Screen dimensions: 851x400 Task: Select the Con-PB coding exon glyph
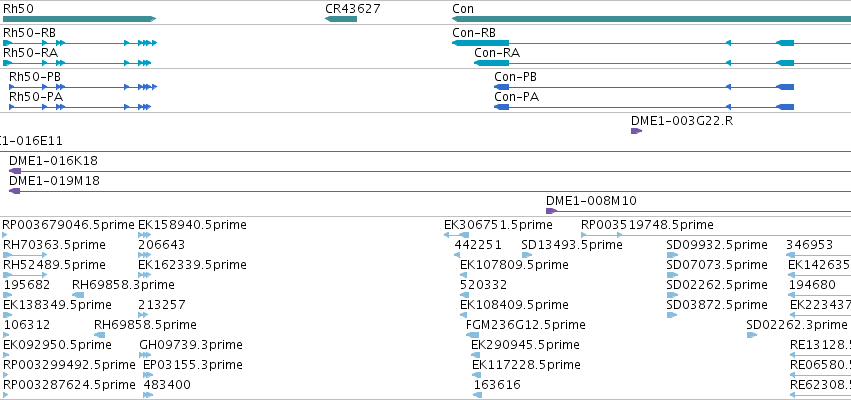point(501,87)
